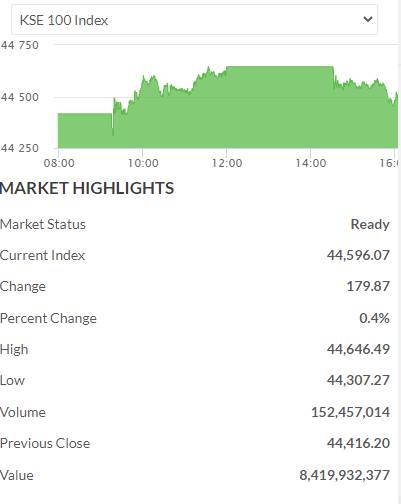Click the Change value 179.87
The image size is (401, 504).
click(x=368, y=286)
